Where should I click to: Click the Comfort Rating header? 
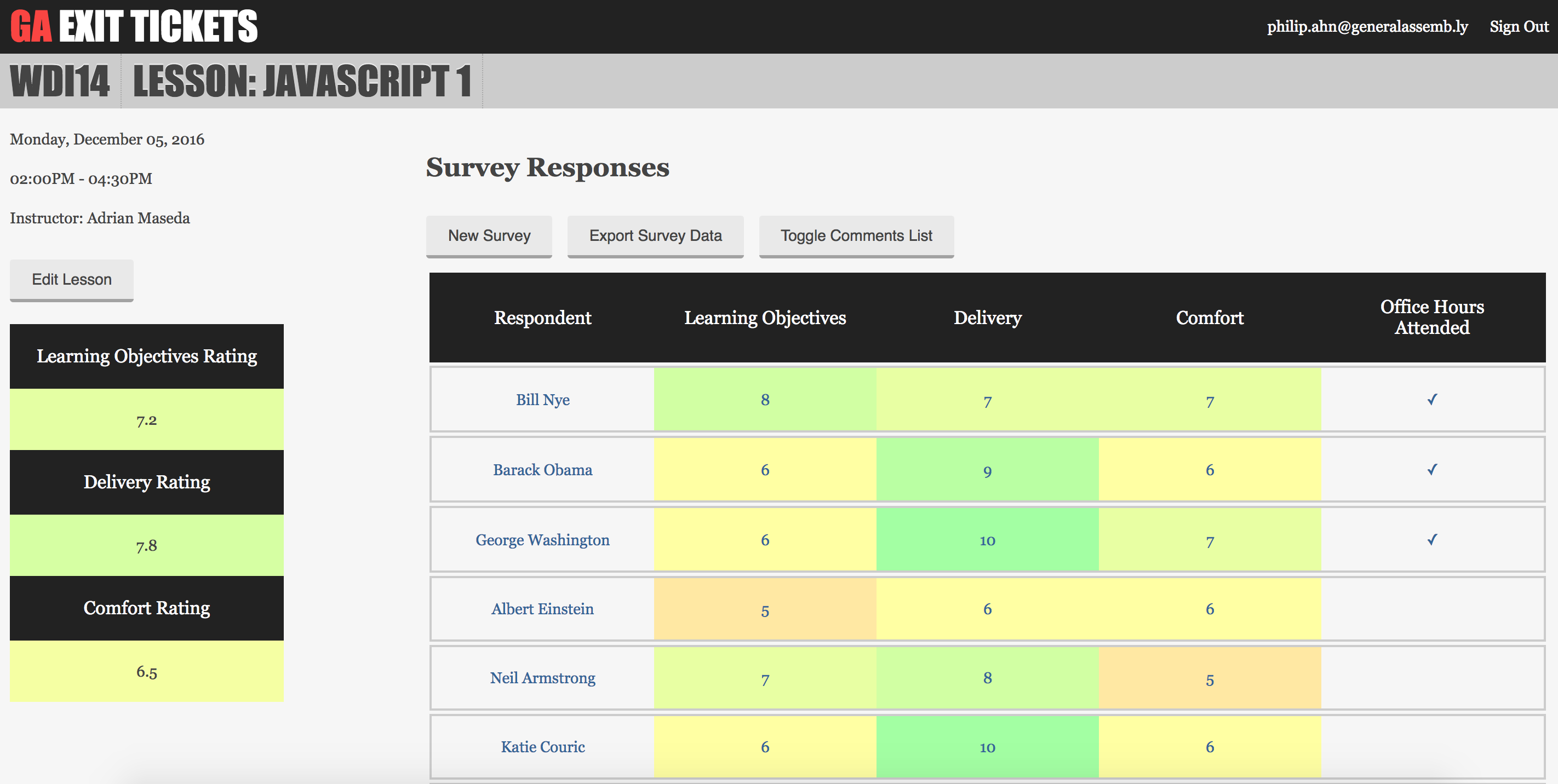coord(146,608)
